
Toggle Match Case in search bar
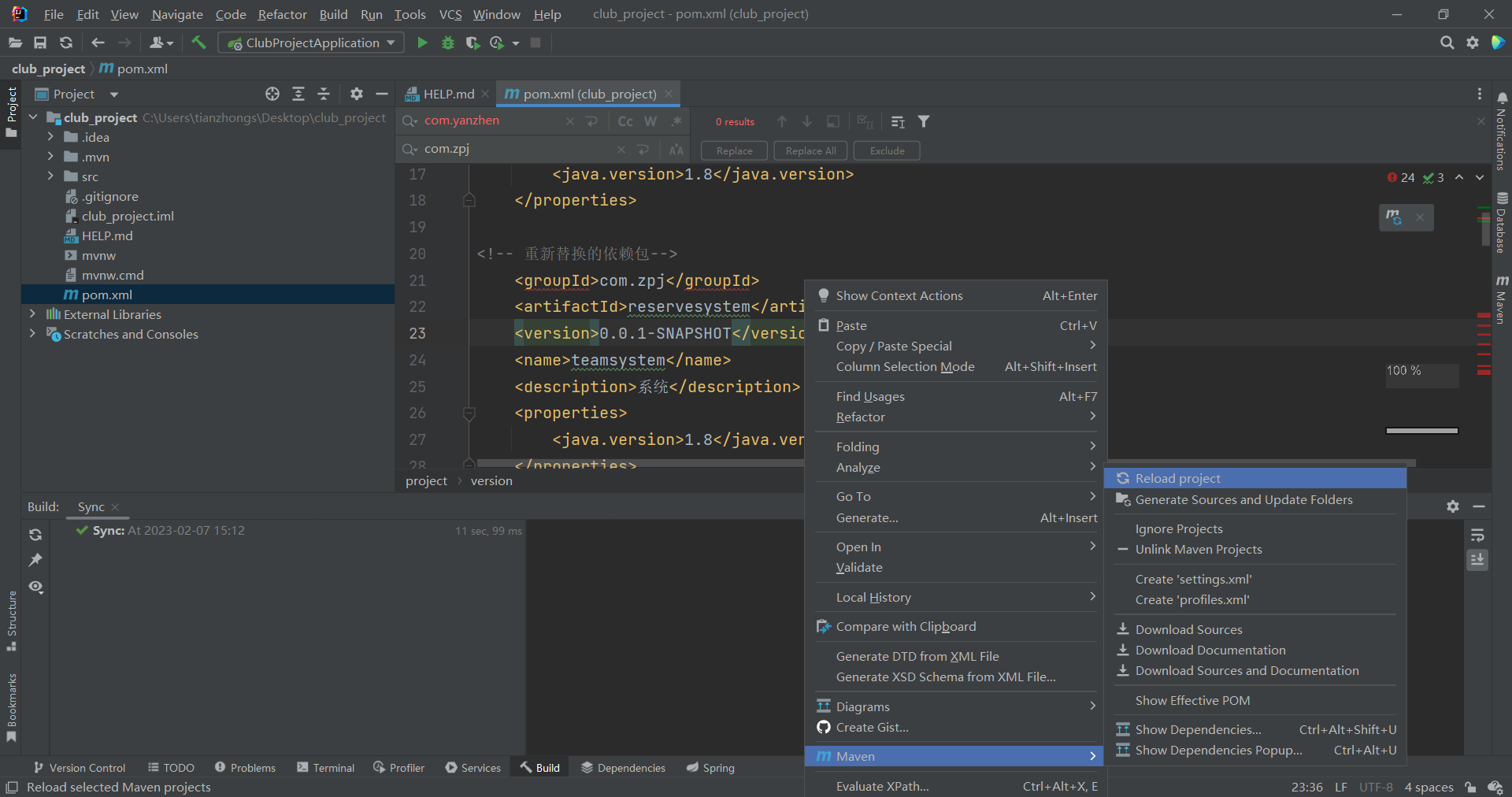625,121
